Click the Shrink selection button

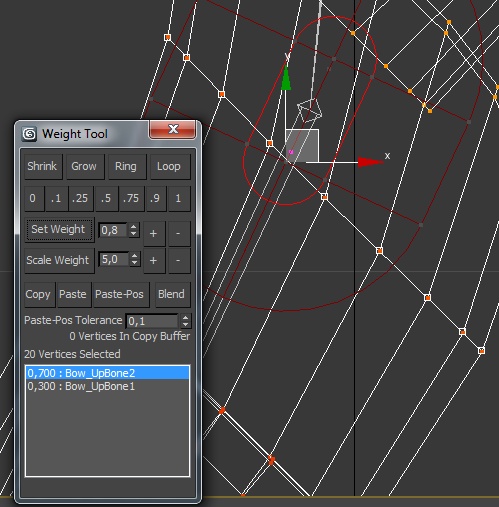42,166
